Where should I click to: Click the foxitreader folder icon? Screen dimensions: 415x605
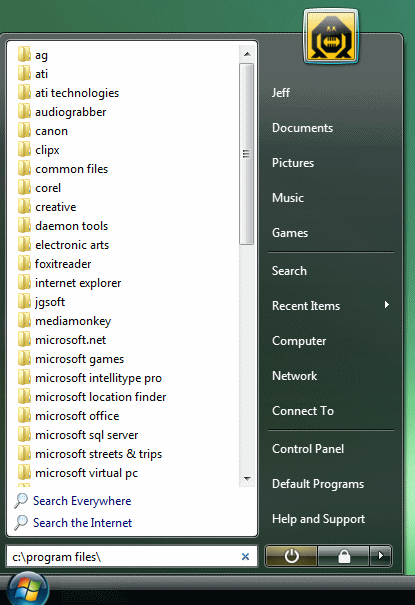[24, 263]
